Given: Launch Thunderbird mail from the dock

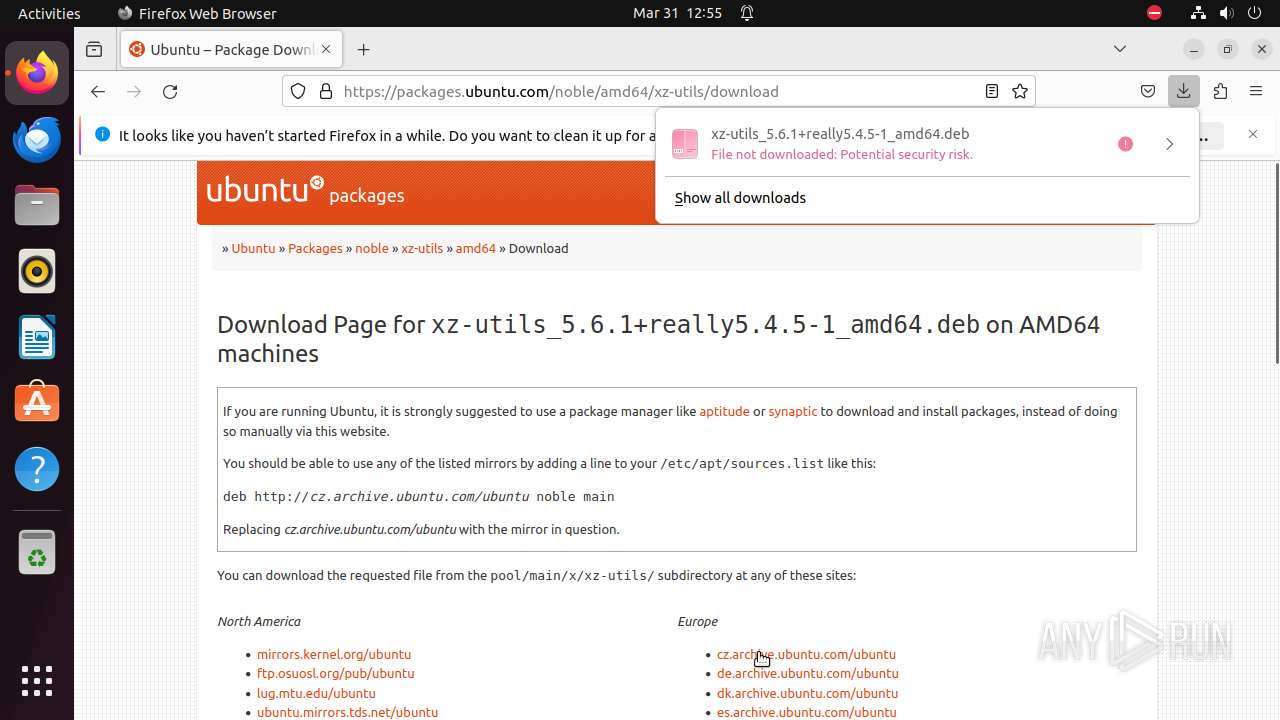Looking at the screenshot, I should [x=37, y=139].
